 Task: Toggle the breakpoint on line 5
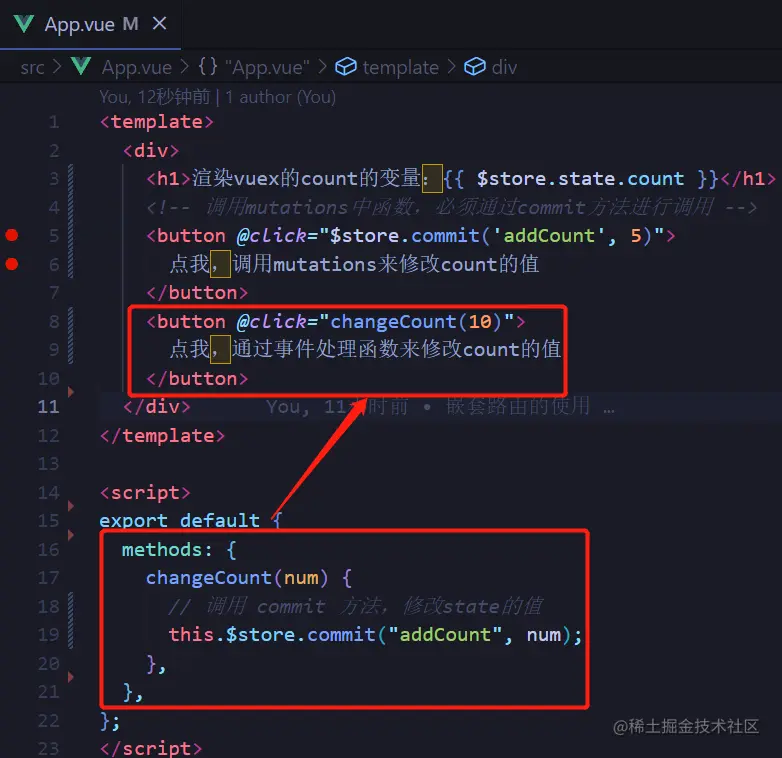pyautogui.click(x=12, y=235)
